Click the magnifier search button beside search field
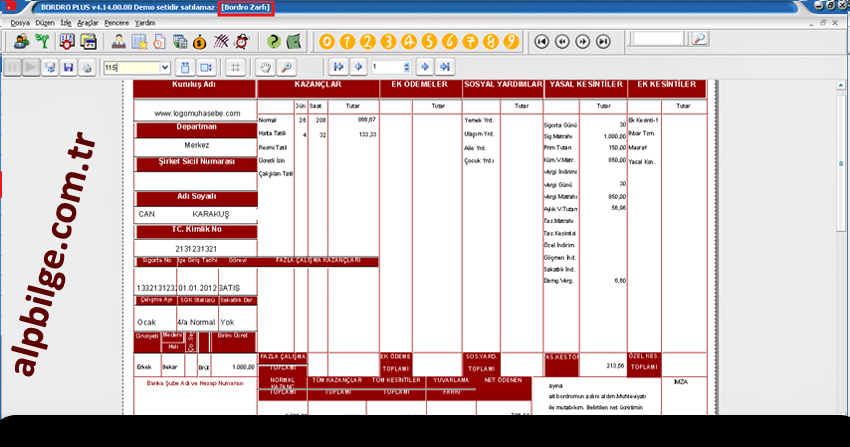The image size is (850, 447). click(699, 39)
